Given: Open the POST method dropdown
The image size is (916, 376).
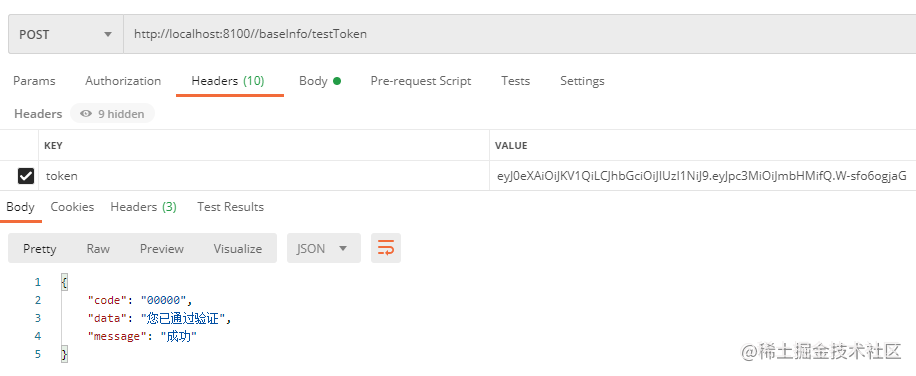Looking at the screenshot, I should point(65,34).
